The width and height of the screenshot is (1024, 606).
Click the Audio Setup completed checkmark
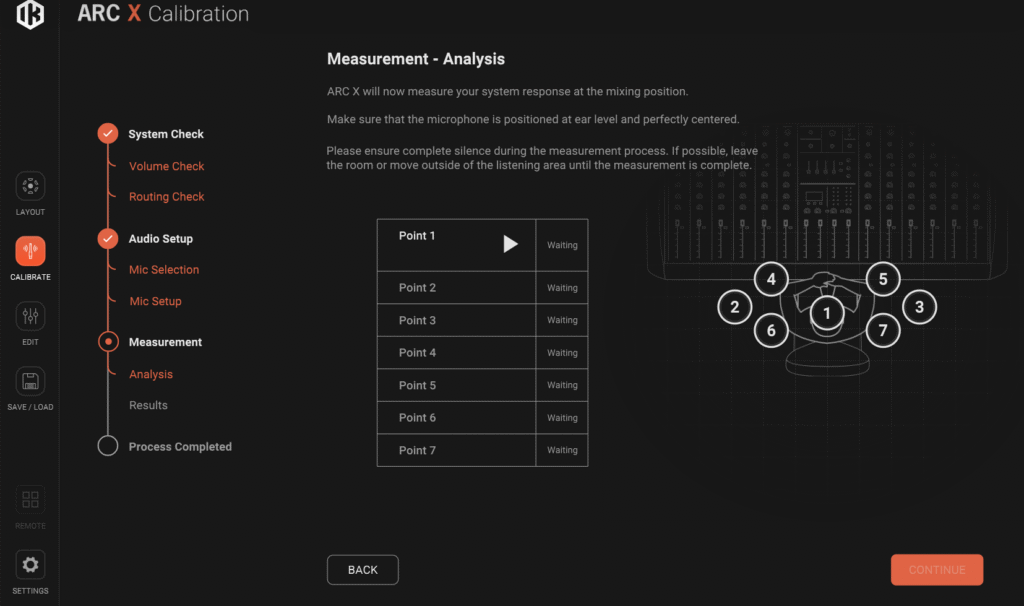[108, 238]
